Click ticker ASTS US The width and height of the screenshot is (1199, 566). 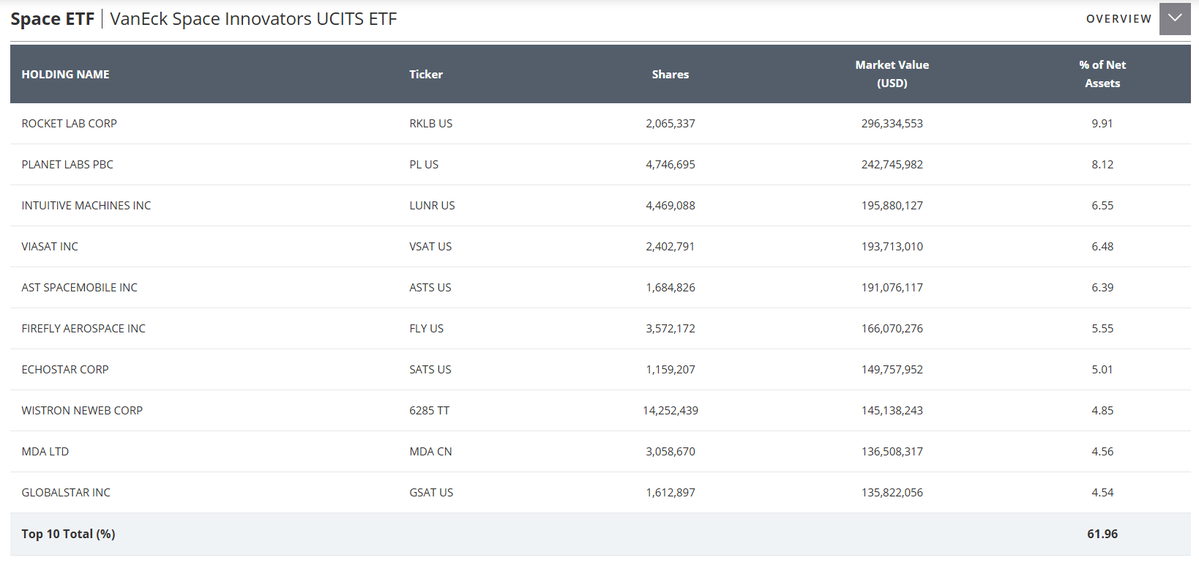pos(431,288)
